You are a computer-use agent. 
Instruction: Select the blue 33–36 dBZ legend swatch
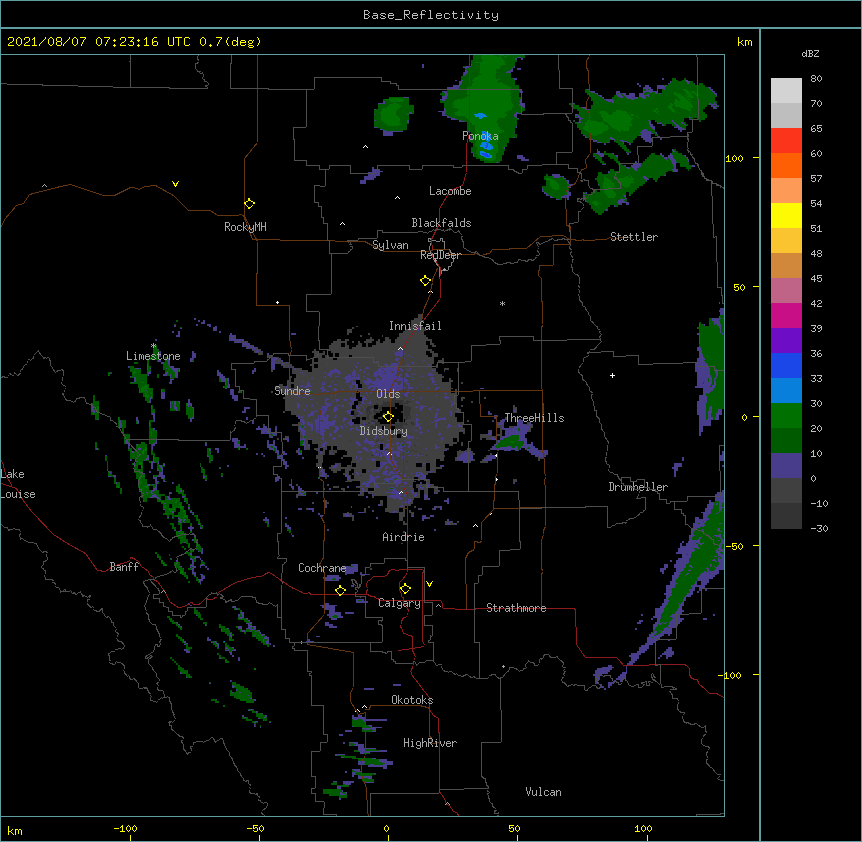pos(786,365)
